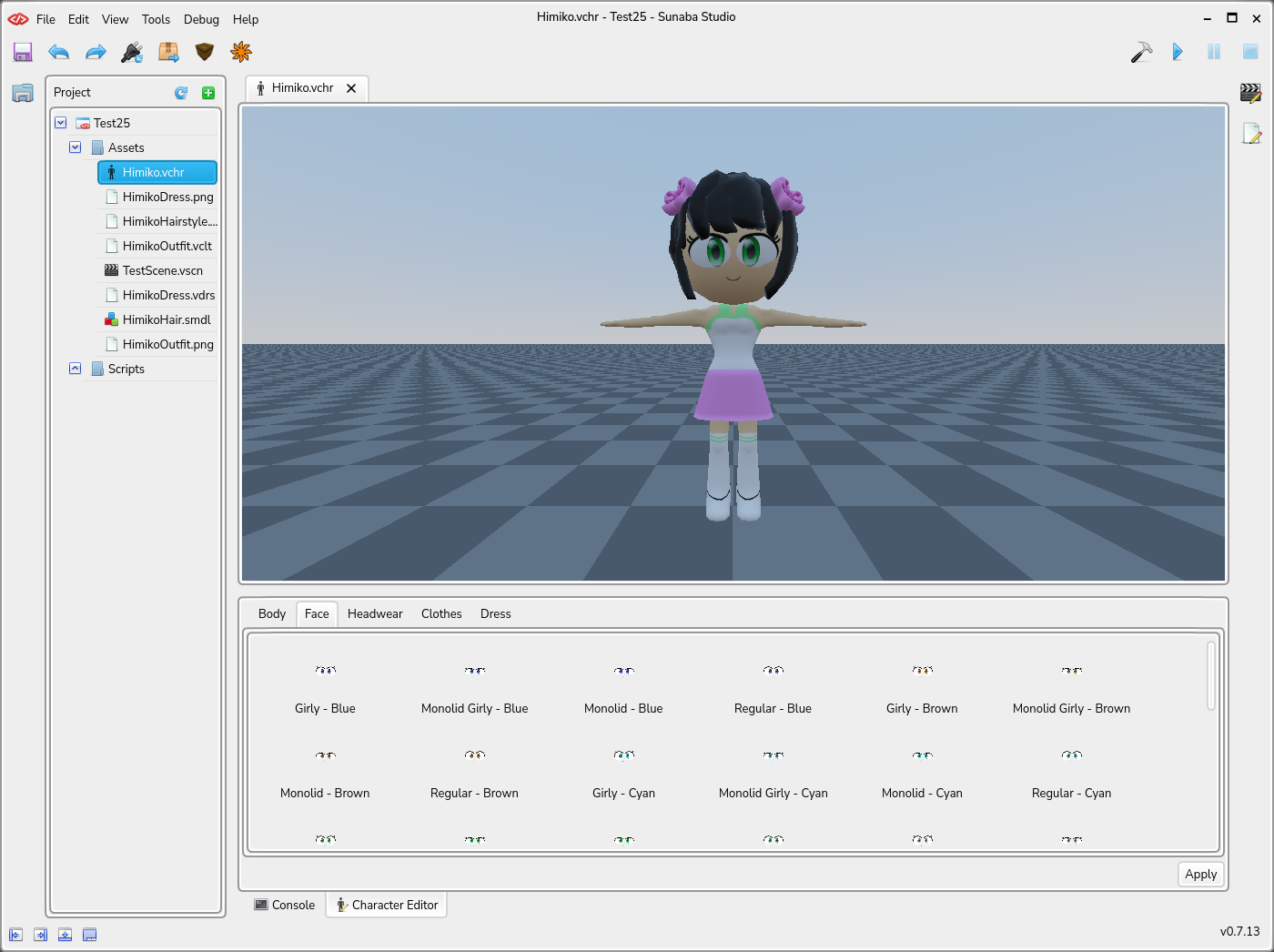
Task: Open the clapperboard scene editor icon
Action: [1250, 93]
